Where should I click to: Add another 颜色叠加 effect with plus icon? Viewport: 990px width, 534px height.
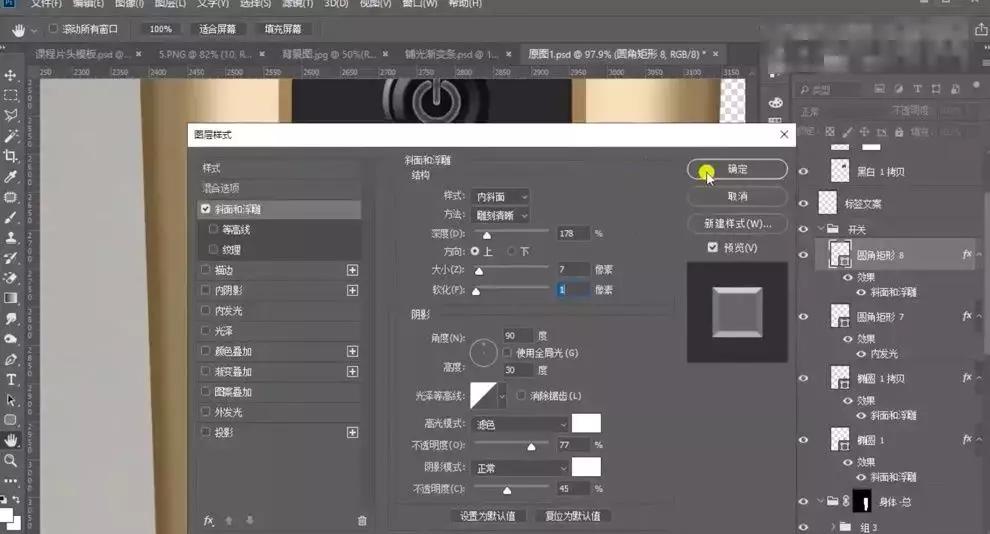tap(352, 351)
